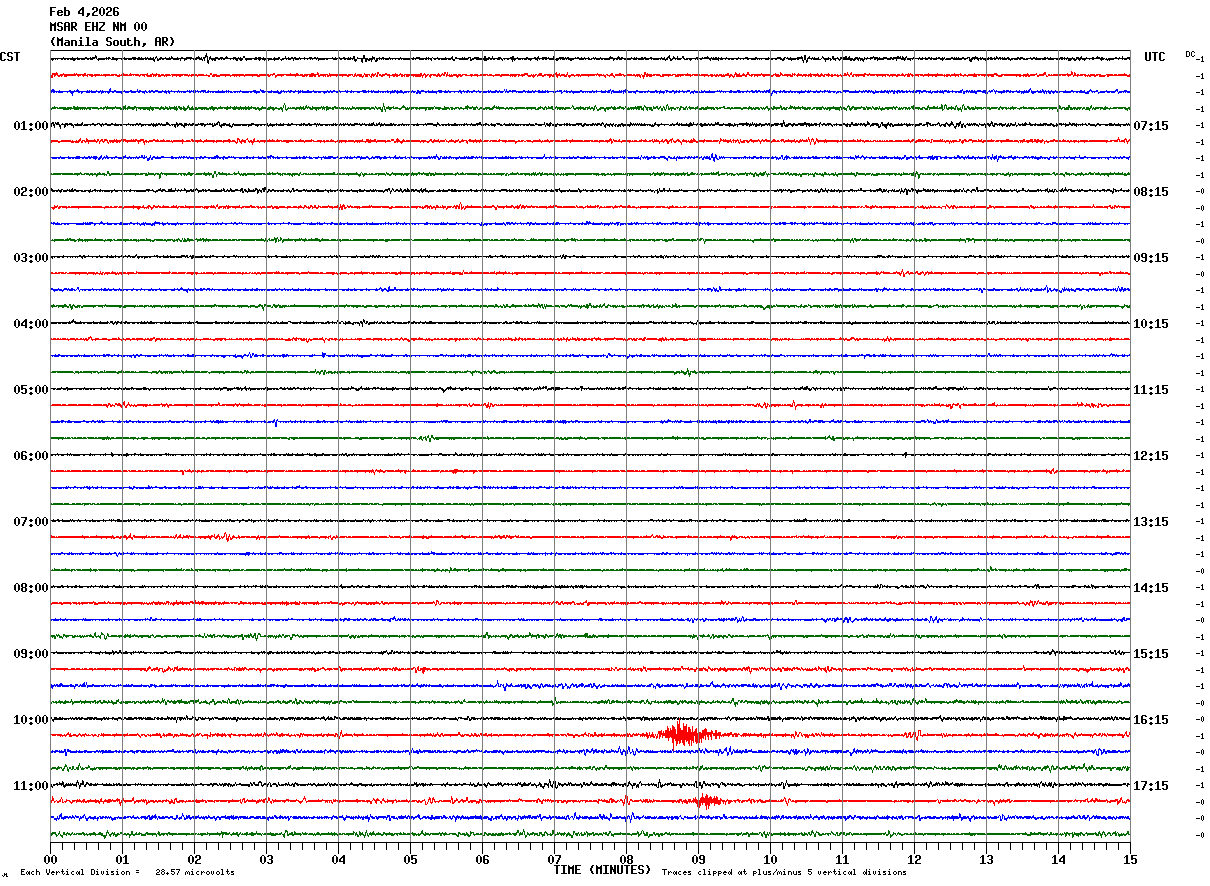Click the minute 15 tick label on the axis
Viewport: 1210px width, 886px height.
click(x=1130, y=859)
